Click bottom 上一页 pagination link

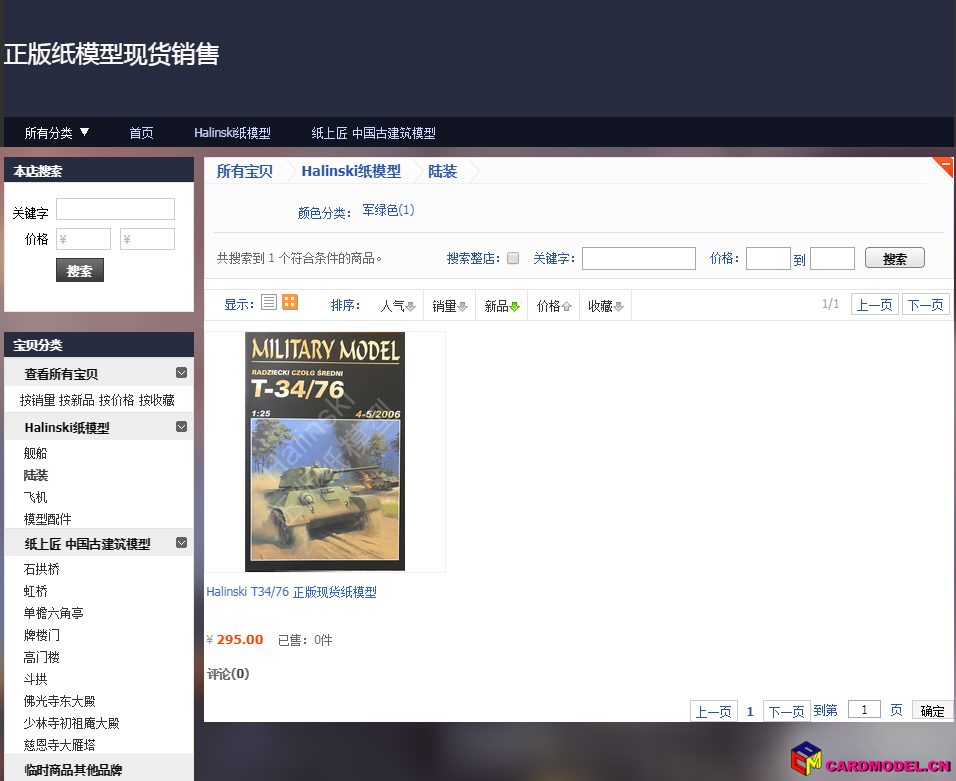pos(714,711)
